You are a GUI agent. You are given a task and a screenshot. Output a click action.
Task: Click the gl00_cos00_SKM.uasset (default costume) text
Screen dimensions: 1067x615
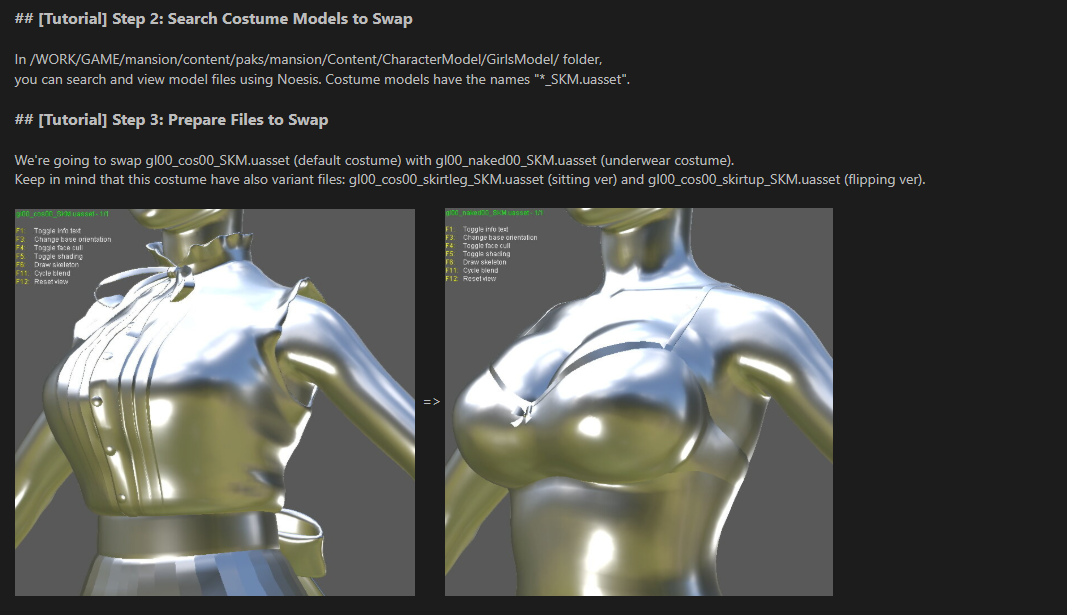[273, 161]
